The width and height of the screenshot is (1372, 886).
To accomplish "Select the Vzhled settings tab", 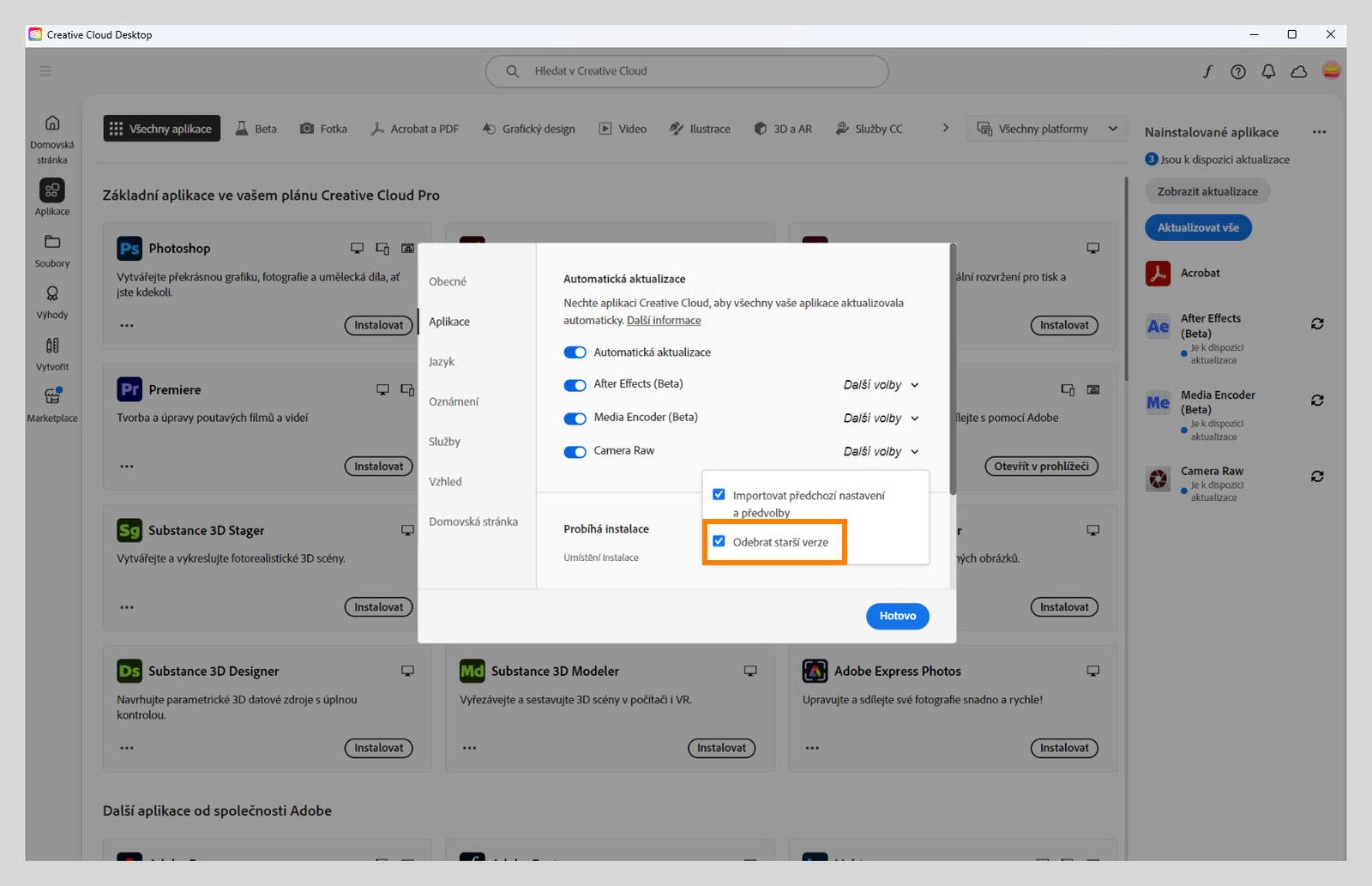I will (x=445, y=482).
